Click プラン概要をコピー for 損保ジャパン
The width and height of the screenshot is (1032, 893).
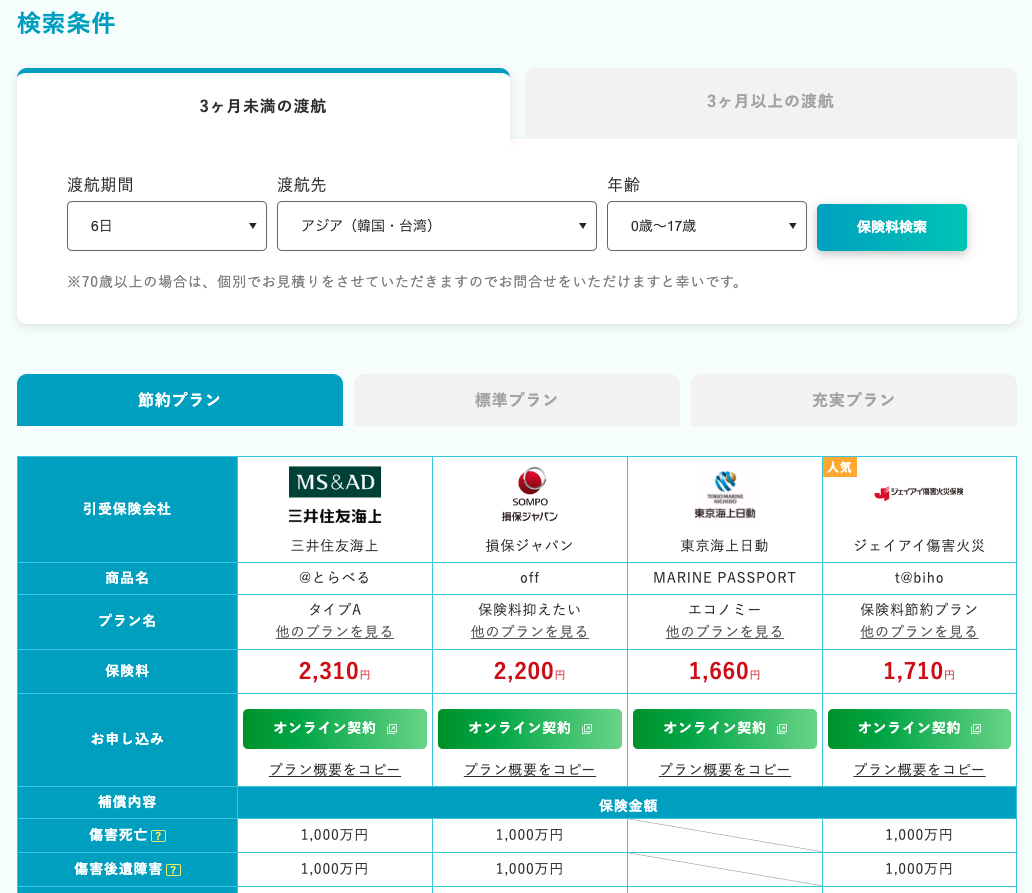click(530, 770)
